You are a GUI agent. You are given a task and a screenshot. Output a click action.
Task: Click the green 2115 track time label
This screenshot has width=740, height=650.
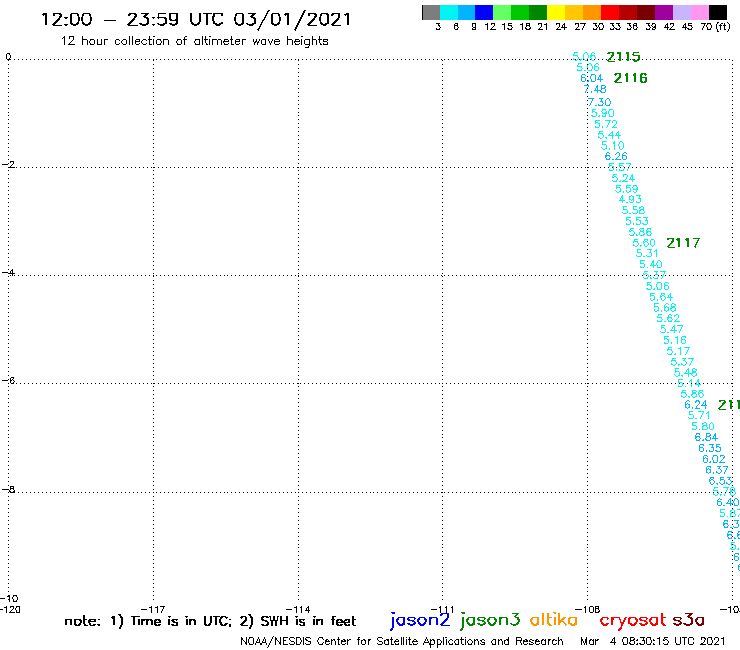coord(623,57)
